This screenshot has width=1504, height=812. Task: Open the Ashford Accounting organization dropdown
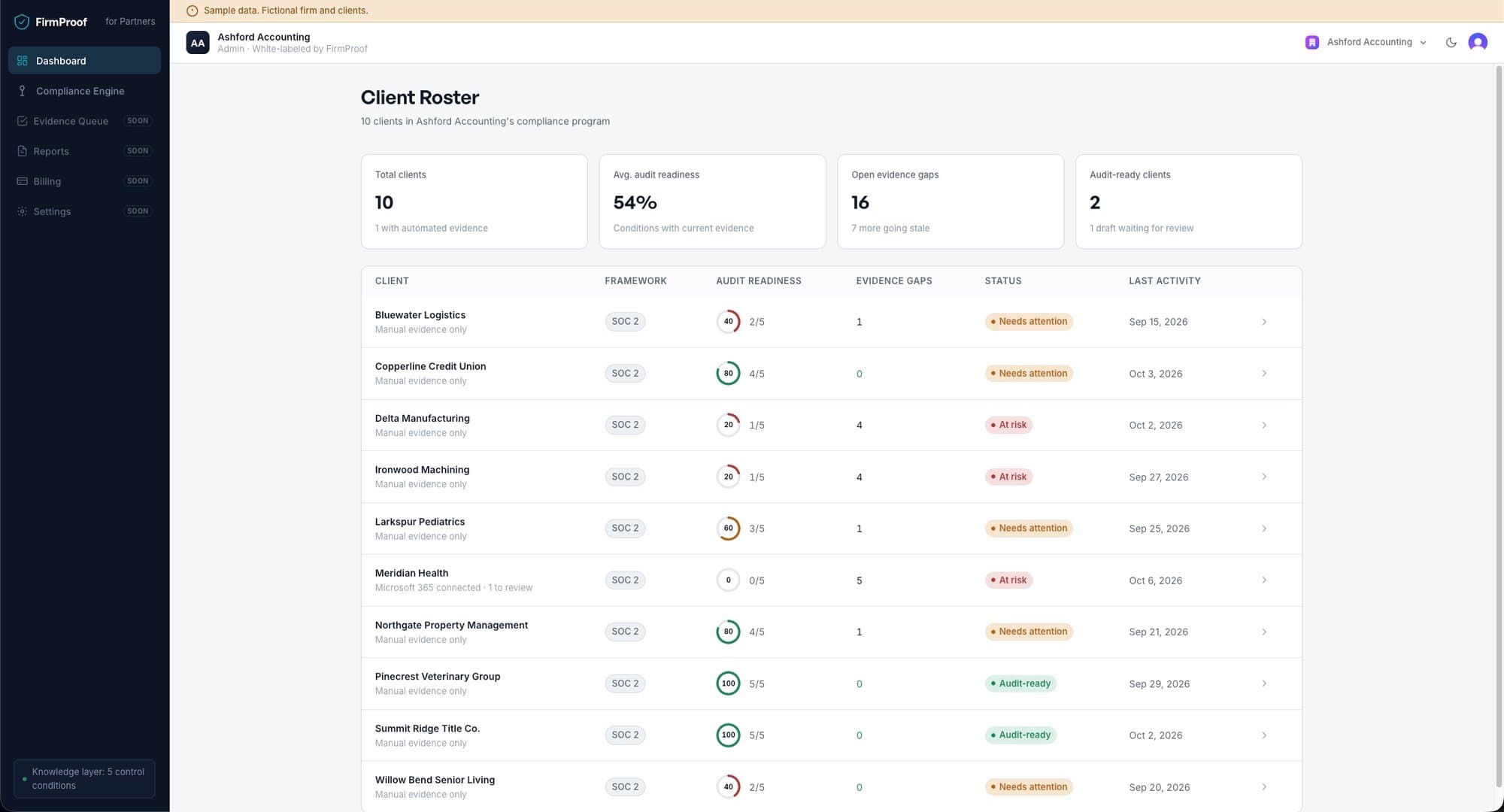[x=1366, y=42]
